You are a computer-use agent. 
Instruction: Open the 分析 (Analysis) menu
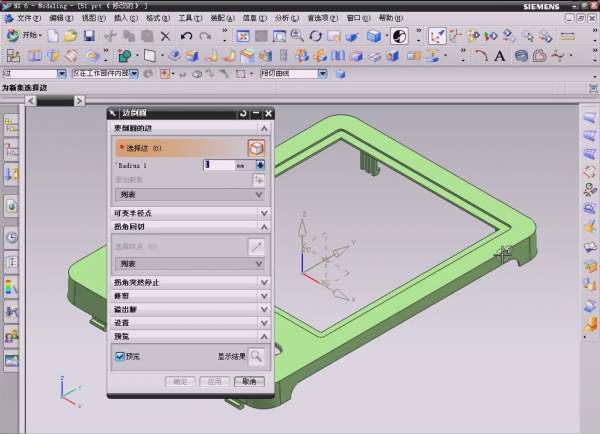(283, 18)
